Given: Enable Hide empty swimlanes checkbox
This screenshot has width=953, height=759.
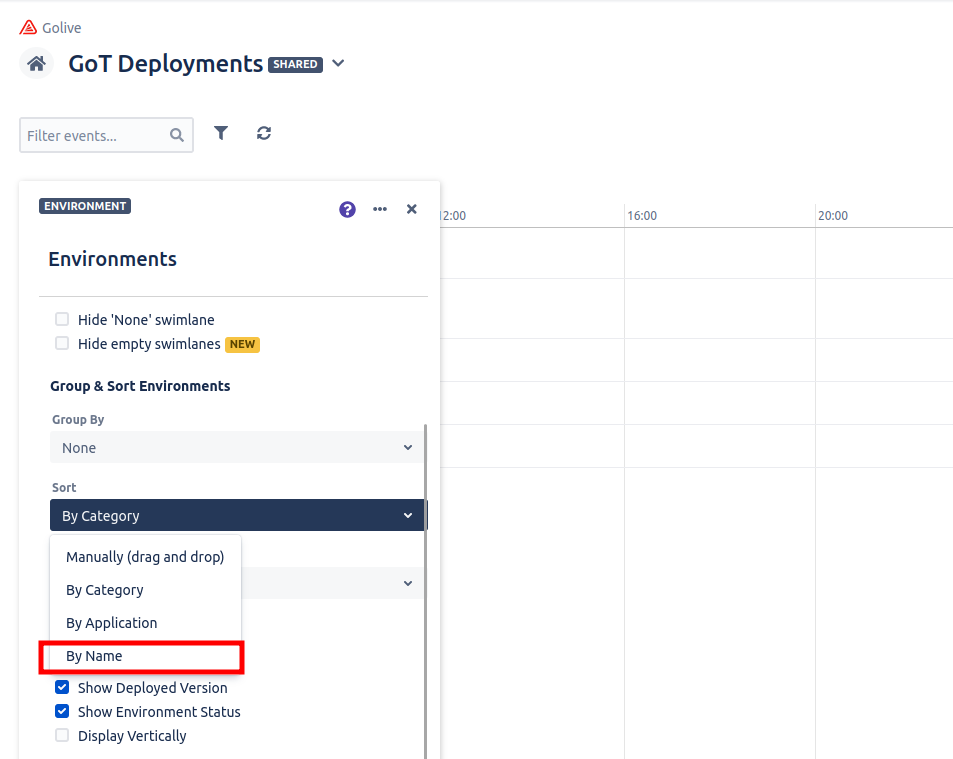Looking at the screenshot, I should pyautogui.click(x=62, y=344).
